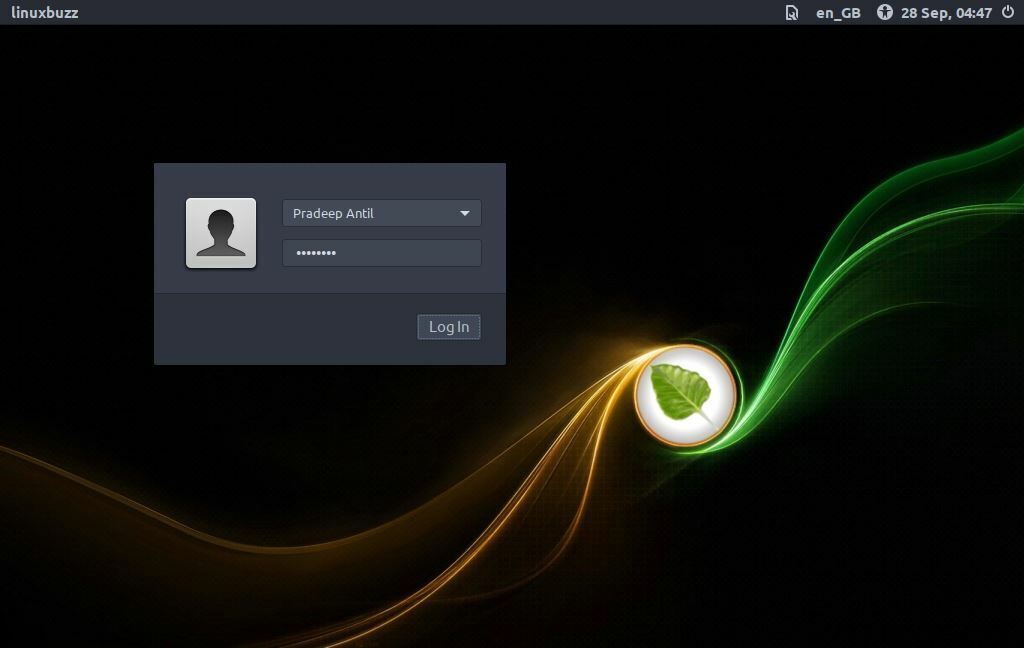Focus the password input field
Viewport: 1024px width, 648px height.
(381, 253)
